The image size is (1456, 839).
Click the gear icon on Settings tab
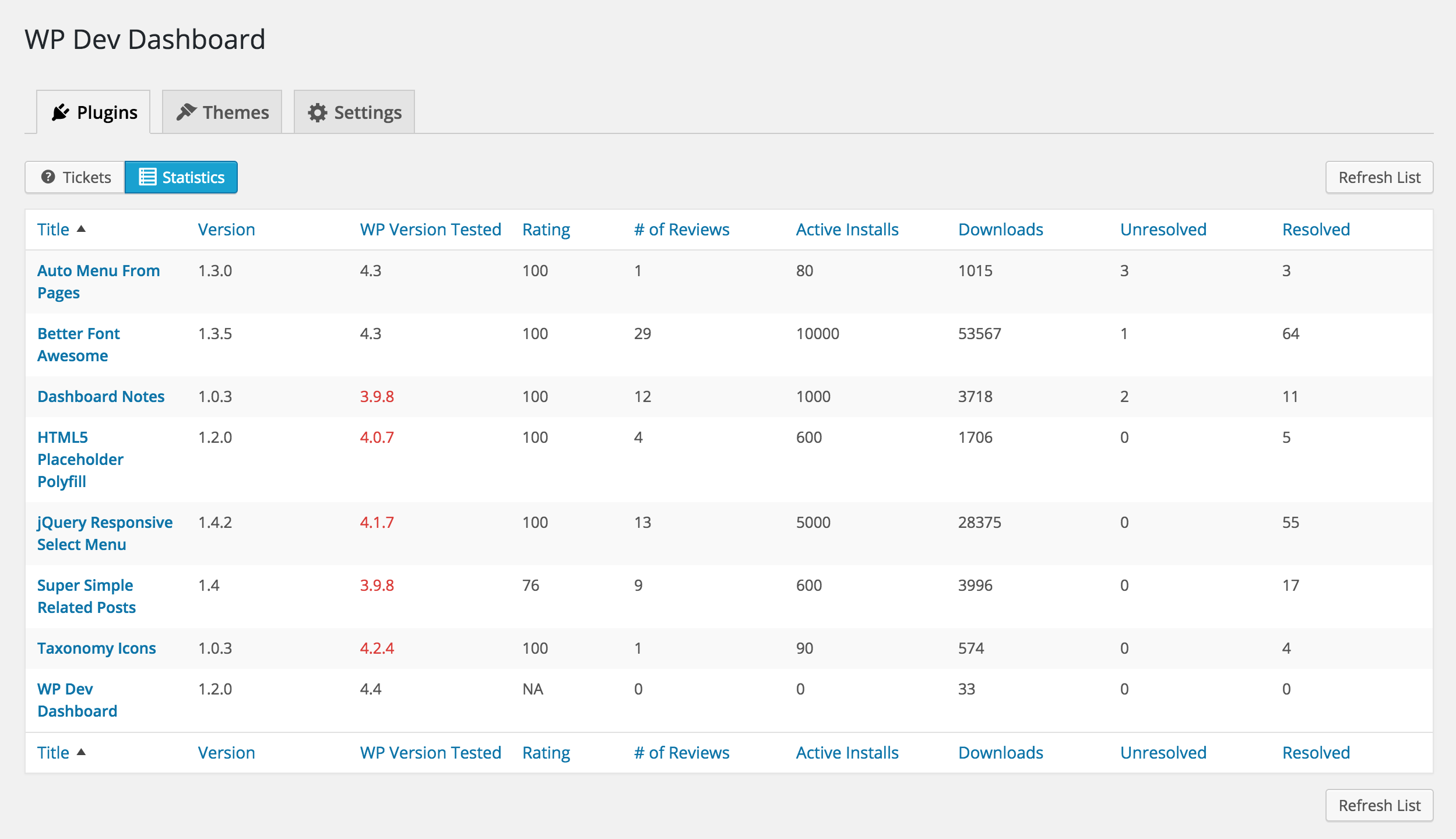[x=318, y=112]
